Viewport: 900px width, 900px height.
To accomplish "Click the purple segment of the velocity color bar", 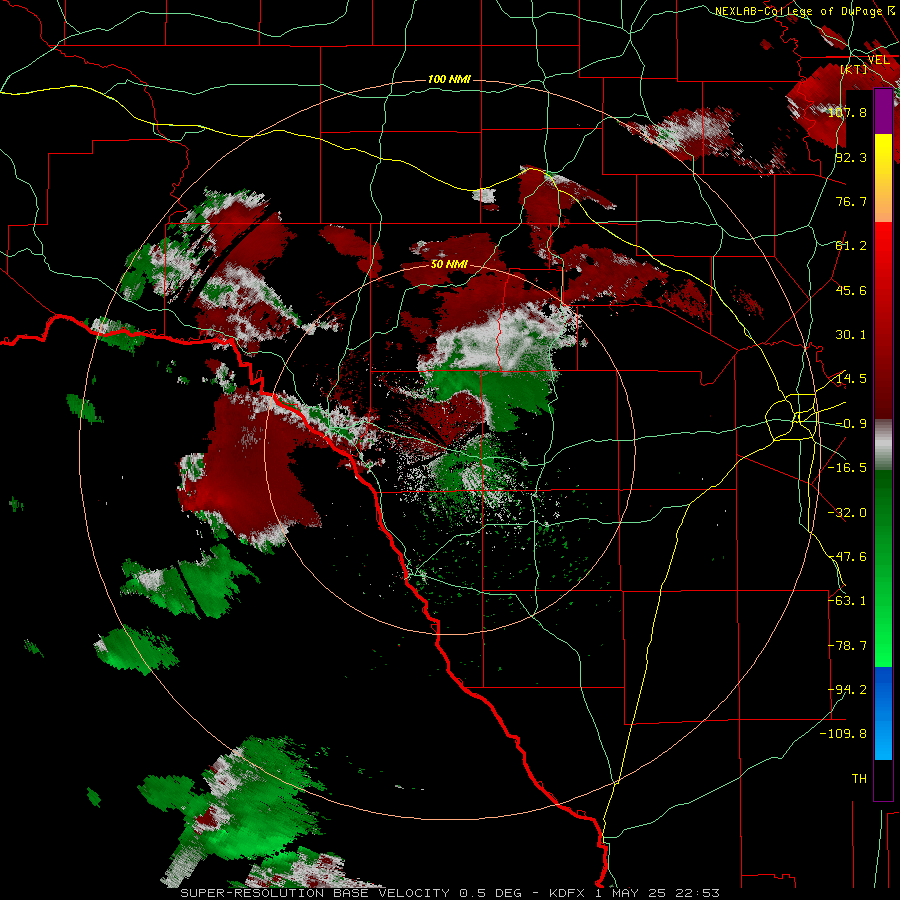I will (883, 111).
